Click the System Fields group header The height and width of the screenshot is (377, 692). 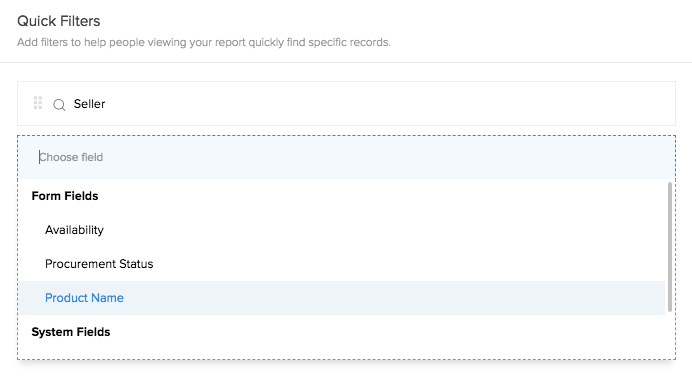(71, 332)
